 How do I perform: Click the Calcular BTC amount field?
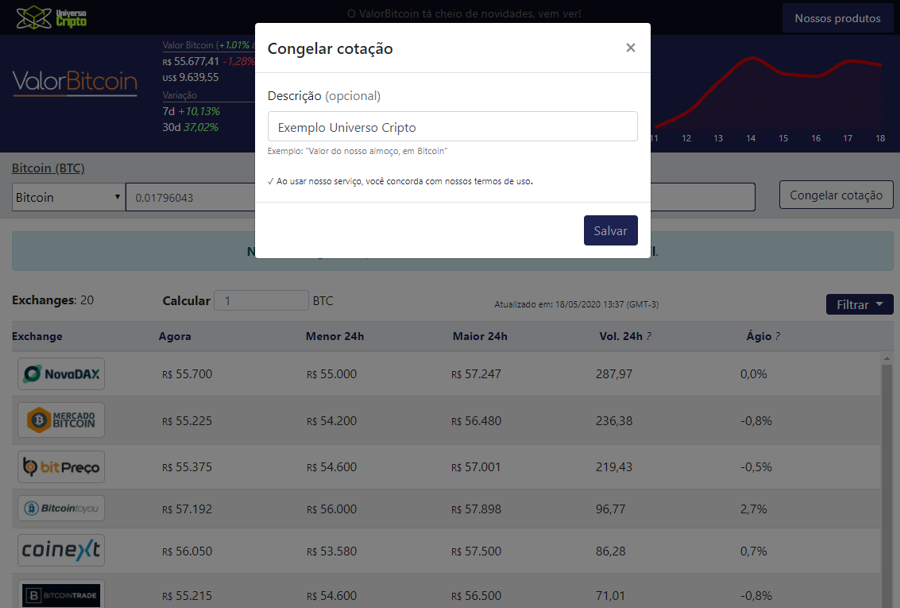click(261, 301)
